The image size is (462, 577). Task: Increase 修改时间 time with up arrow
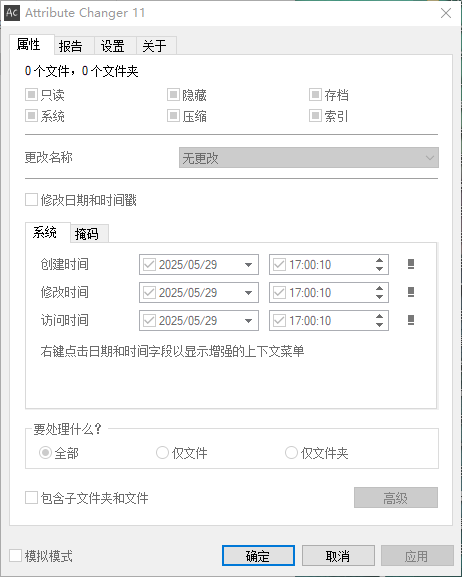380,288
